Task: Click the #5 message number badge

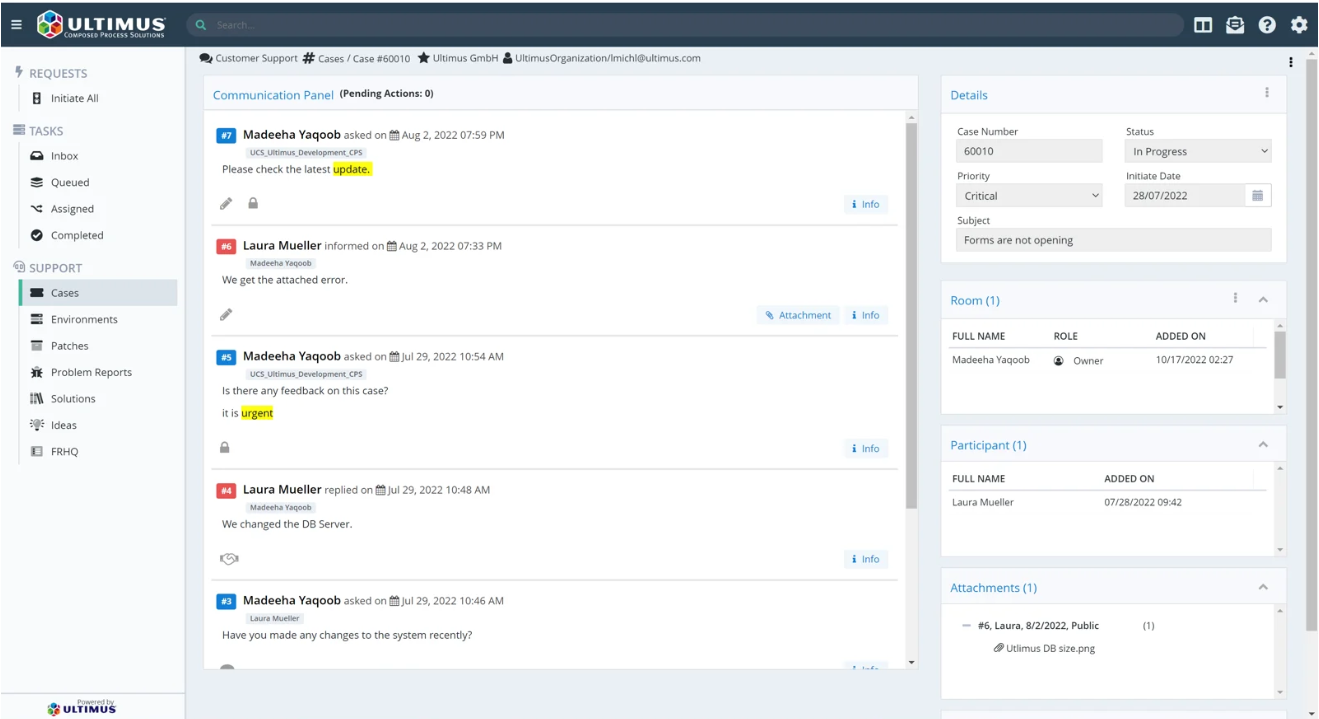Action: [x=226, y=356]
